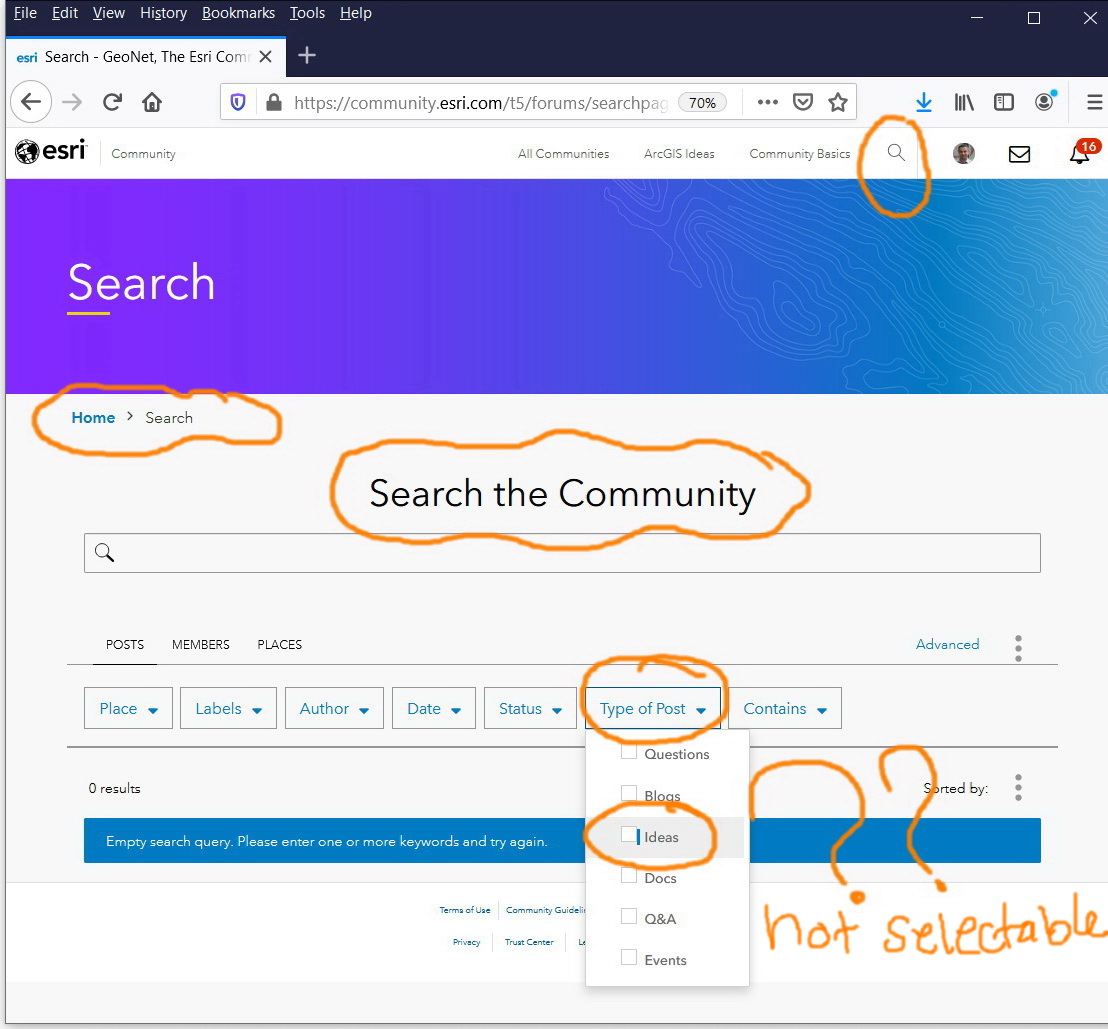This screenshot has height=1029, width=1108.
Task: Bookmark this page with the star icon
Action: click(838, 101)
